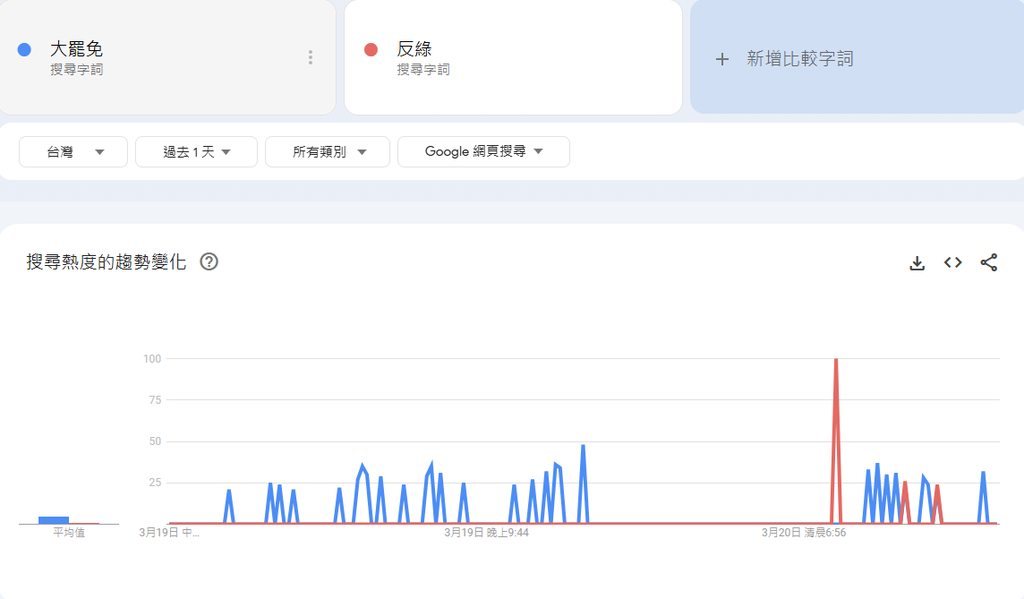Click the share chart icon
Viewport: 1024px width, 599px height.
[x=989, y=263]
